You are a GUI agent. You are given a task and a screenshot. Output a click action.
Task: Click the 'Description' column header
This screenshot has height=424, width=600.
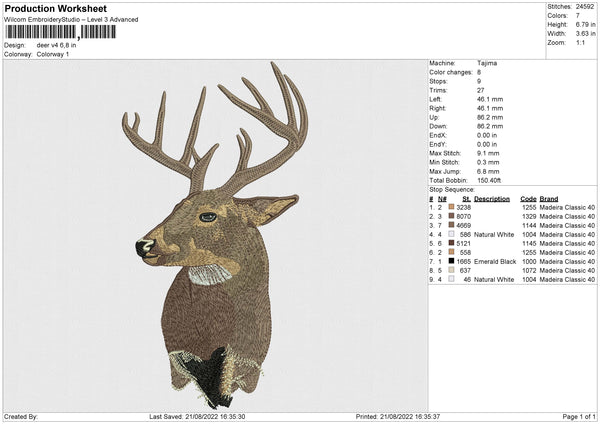click(492, 199)
